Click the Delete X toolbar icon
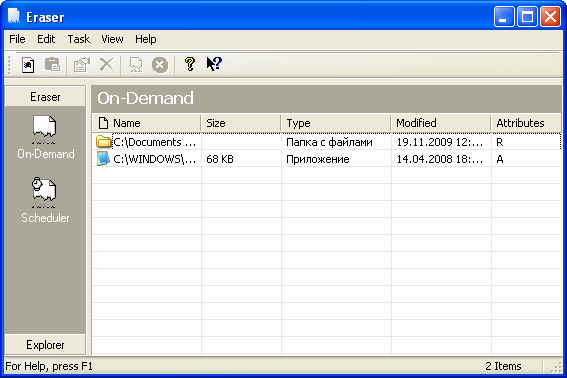This screenshot has width=567, height=378. [x=106, y=65]
